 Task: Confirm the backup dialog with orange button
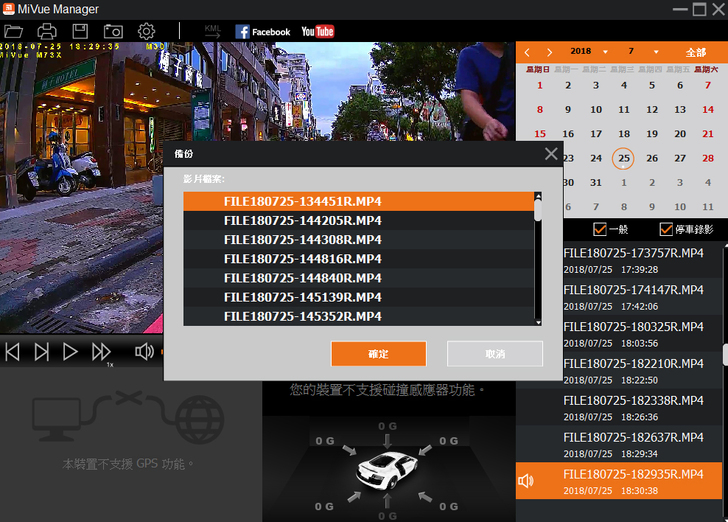[x=378, y=354]
